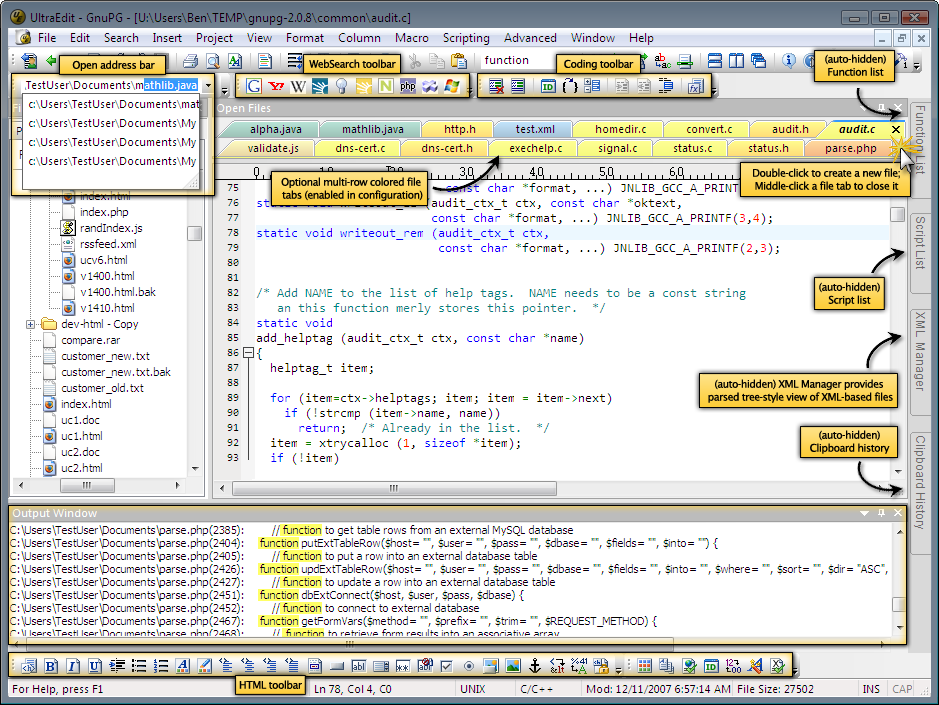Toggle INS insert mode indicator
Screen dimensions: 939x705
click(871, 689)
